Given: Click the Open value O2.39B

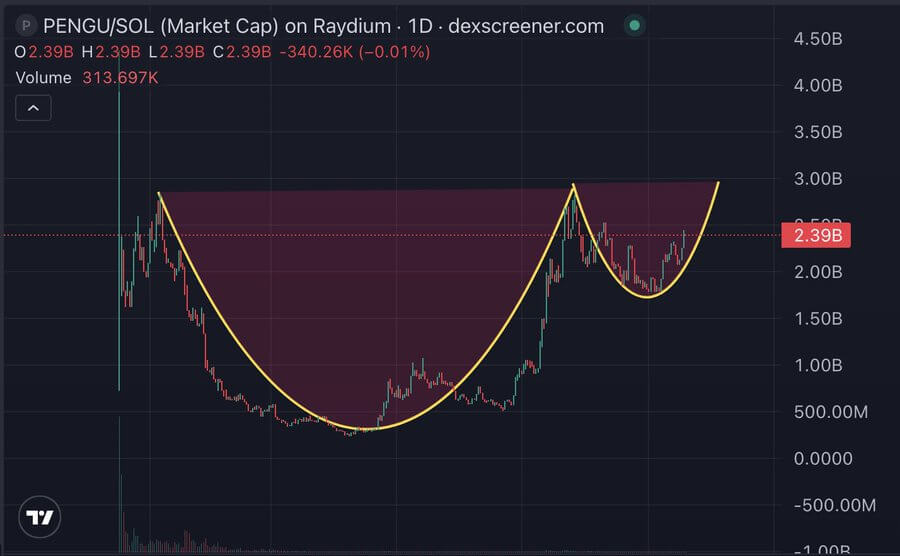Looking at the screenshot, I should click(x=44, y=52).
